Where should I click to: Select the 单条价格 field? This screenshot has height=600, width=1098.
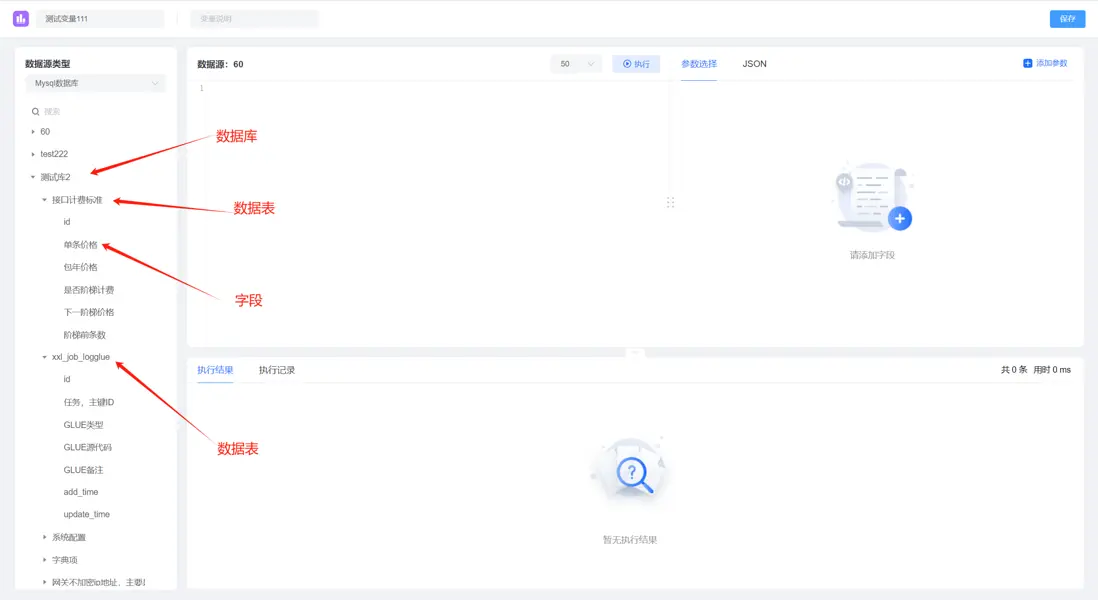point(81,245)
